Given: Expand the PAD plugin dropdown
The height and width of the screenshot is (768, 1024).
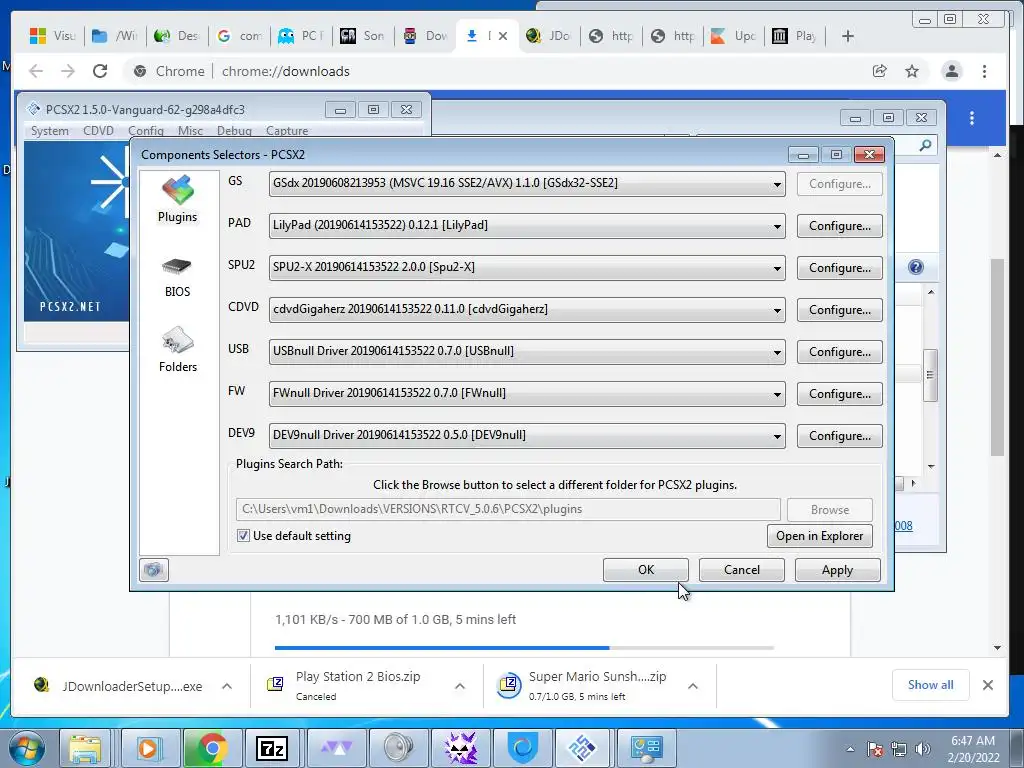Looking at the screenshot, I should tap(776, 226).
